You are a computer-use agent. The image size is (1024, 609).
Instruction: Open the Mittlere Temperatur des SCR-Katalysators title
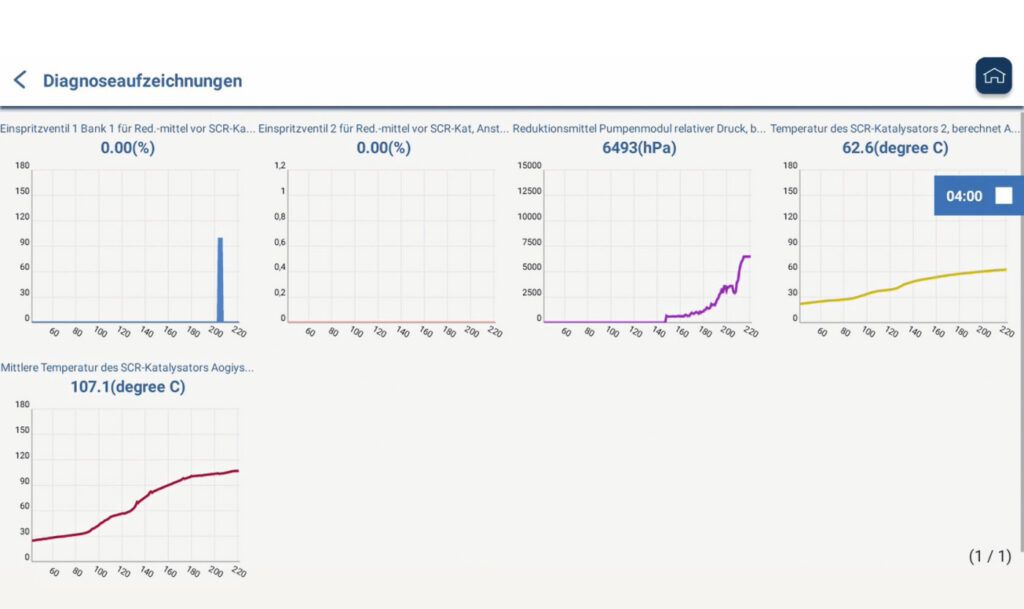(x=127, y=367)
